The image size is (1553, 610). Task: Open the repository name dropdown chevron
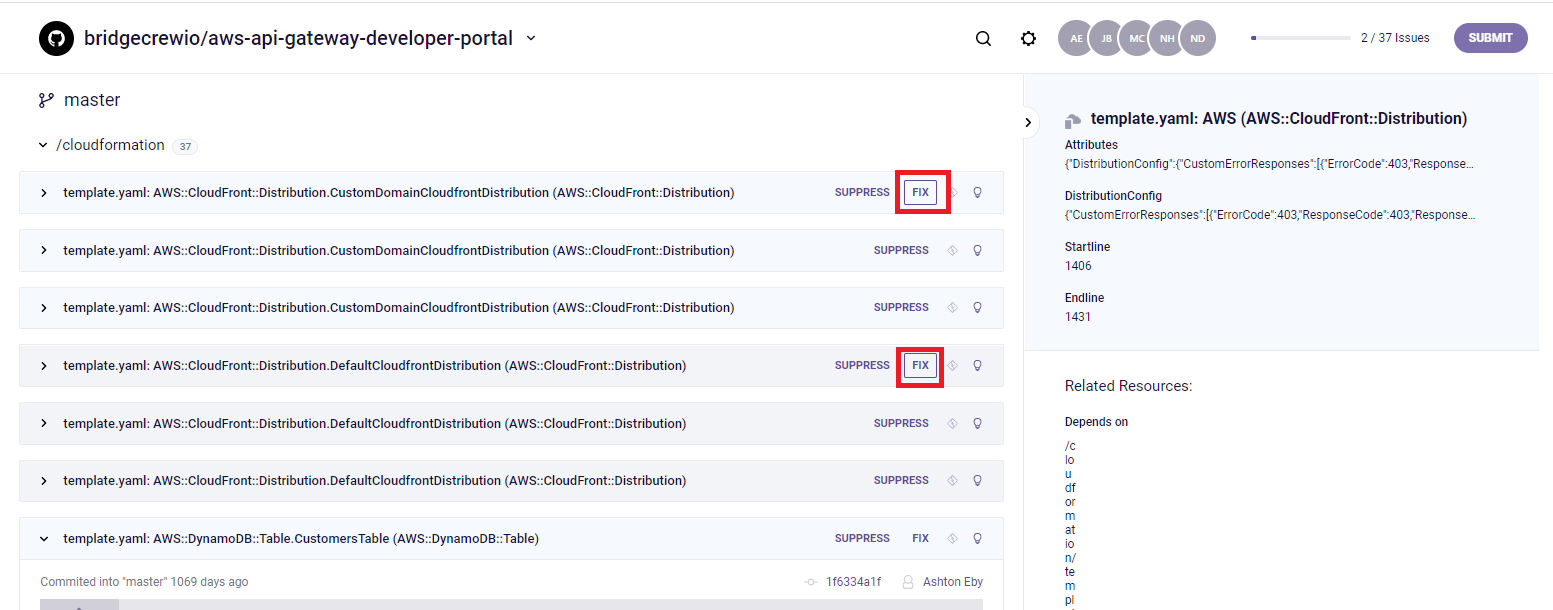[x=531, y=39]
